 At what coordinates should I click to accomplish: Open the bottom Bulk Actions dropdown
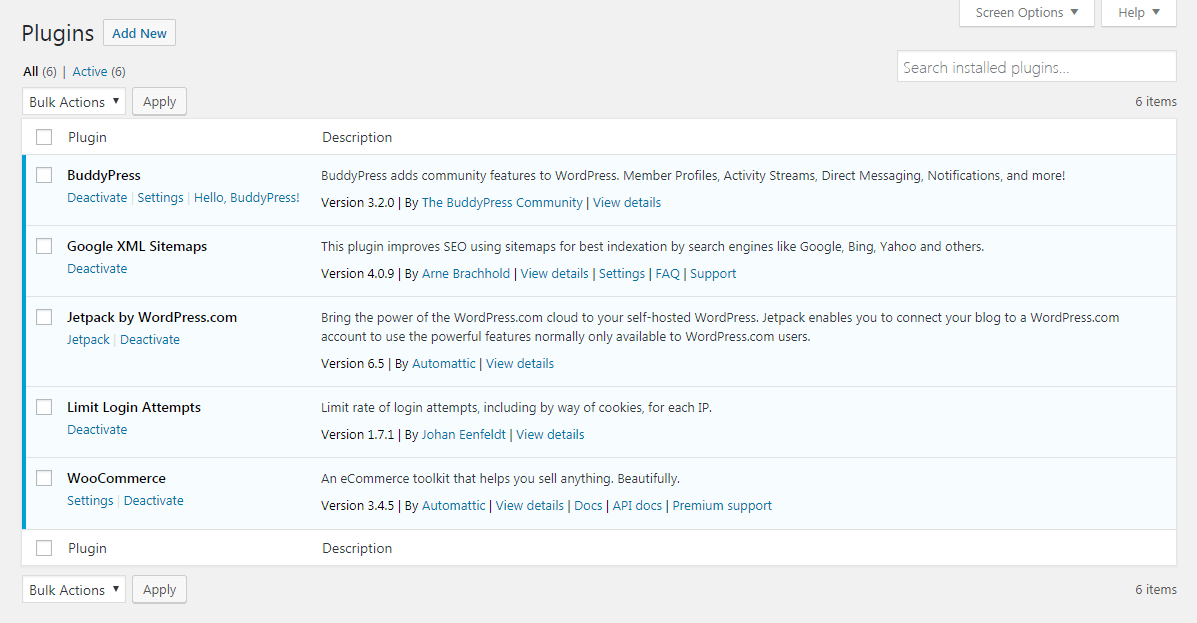pyautogui.click(x=73, y=589)
